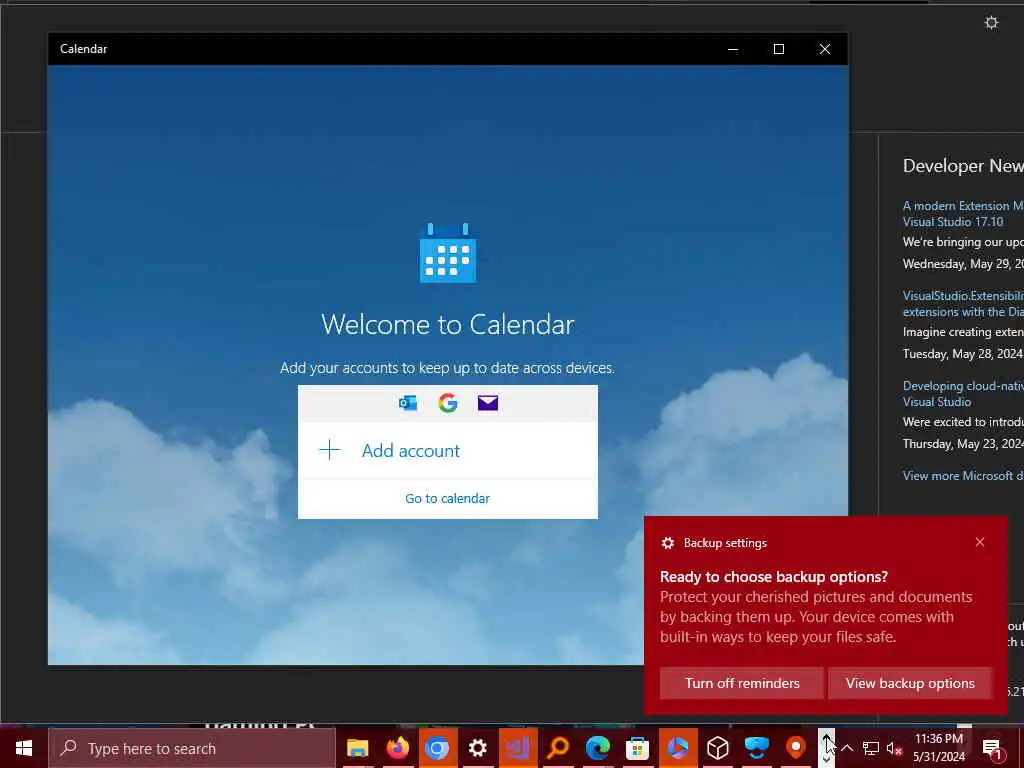The image size is (1024, 768).
Task: Click 'Wednesday, May 29' date text
Action: [963, 264]
